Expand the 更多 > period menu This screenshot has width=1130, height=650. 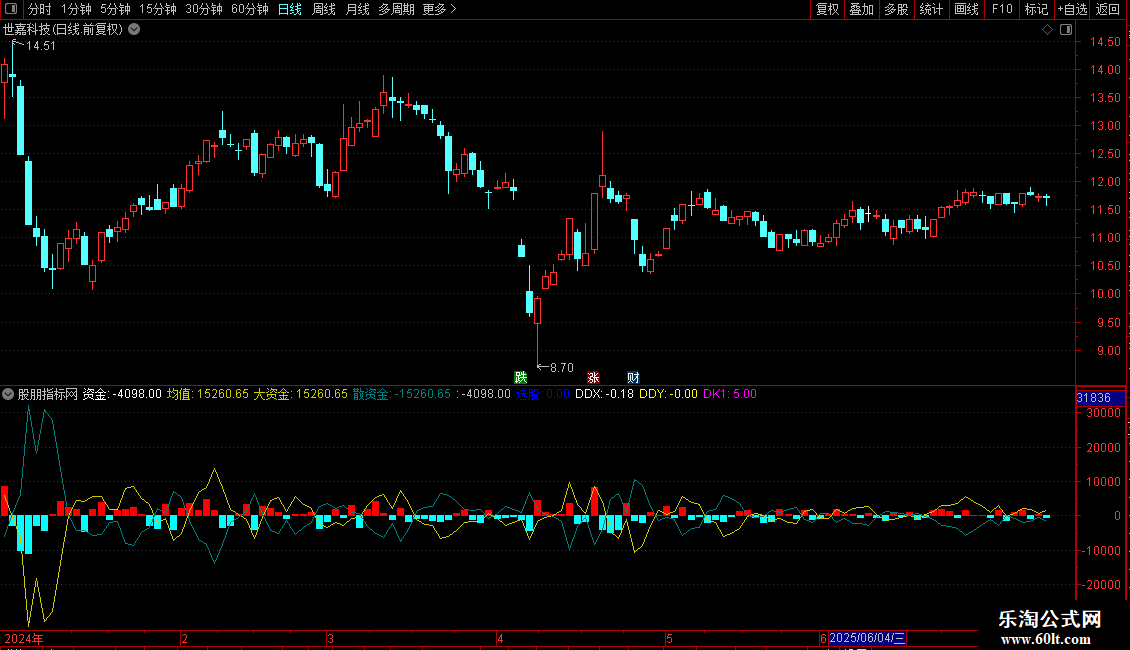coord(439,9)
